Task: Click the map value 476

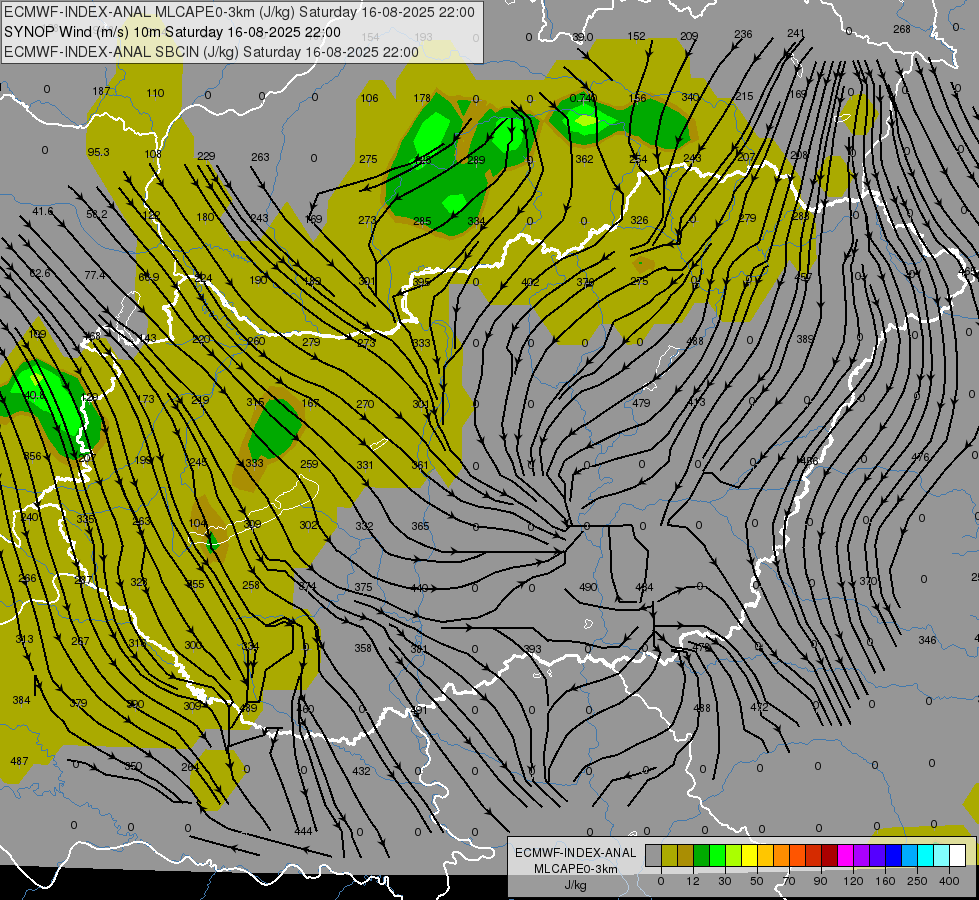Action: (x=920, y=457)
